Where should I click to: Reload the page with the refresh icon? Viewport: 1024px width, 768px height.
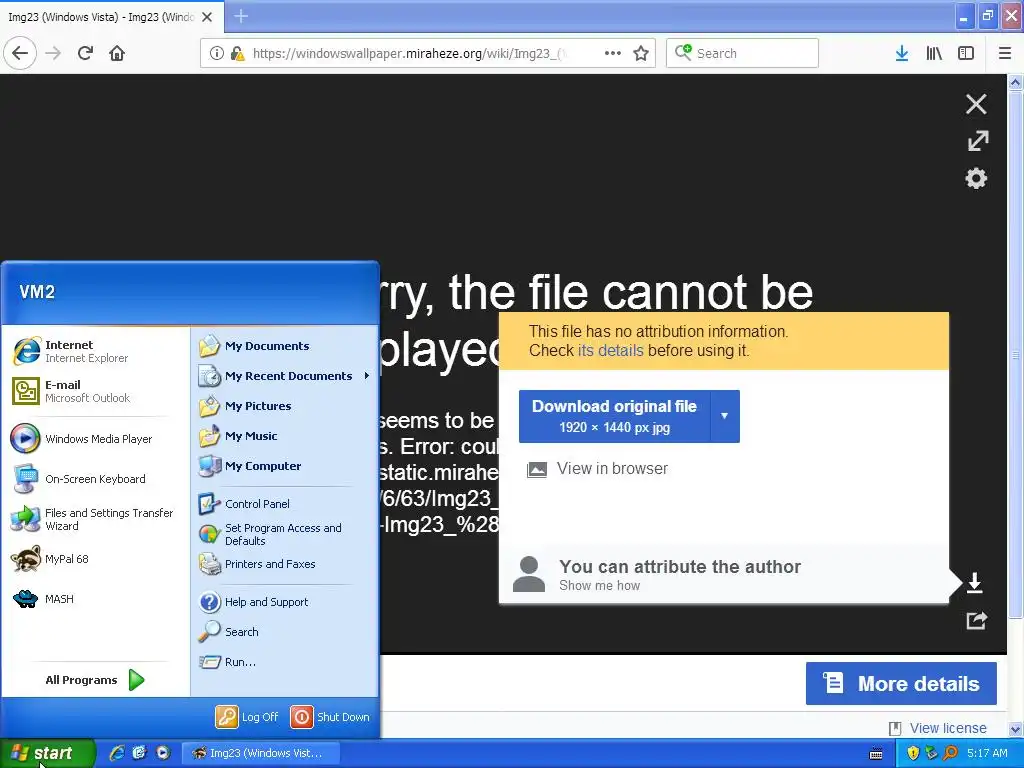point(85,53)
